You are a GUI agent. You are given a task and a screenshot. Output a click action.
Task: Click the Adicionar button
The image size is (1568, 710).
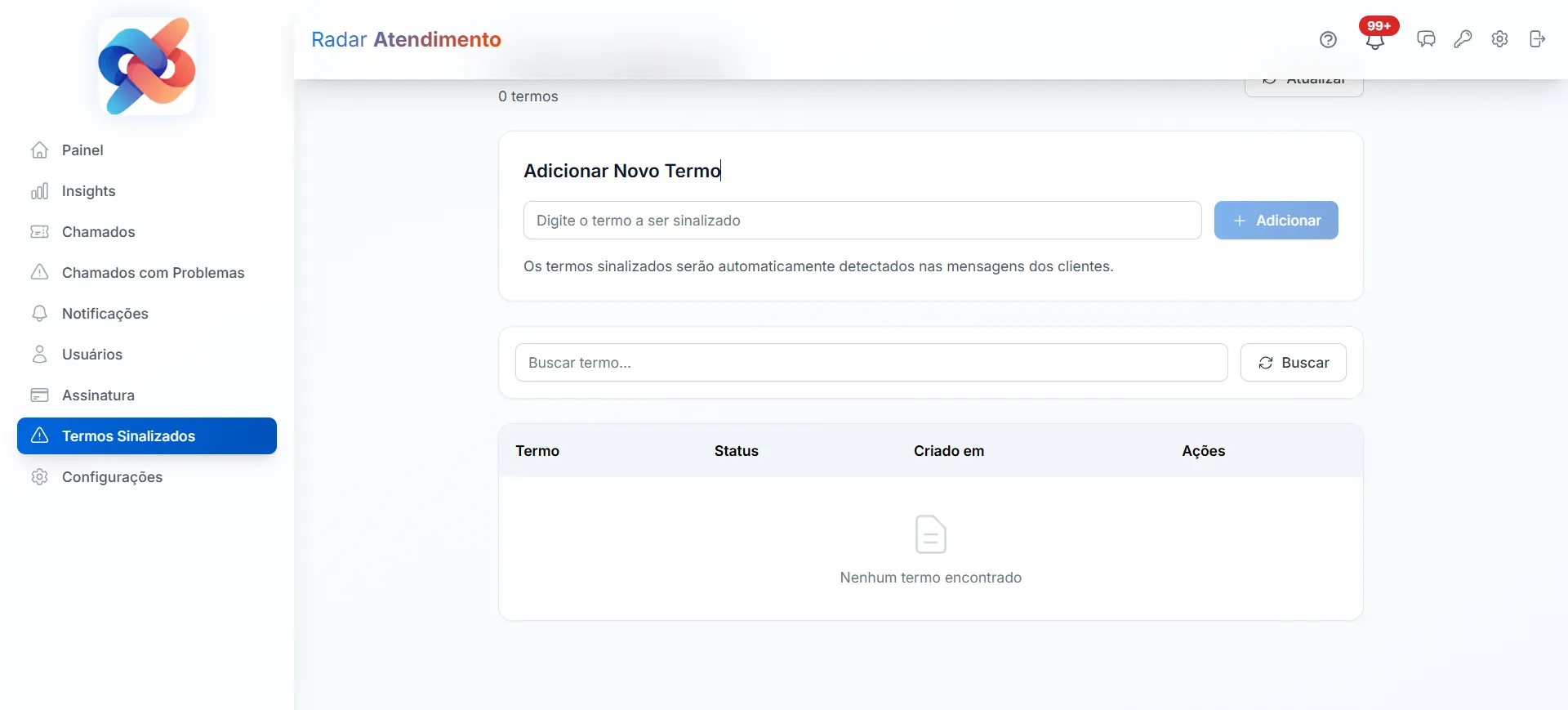pos(1276,221)
